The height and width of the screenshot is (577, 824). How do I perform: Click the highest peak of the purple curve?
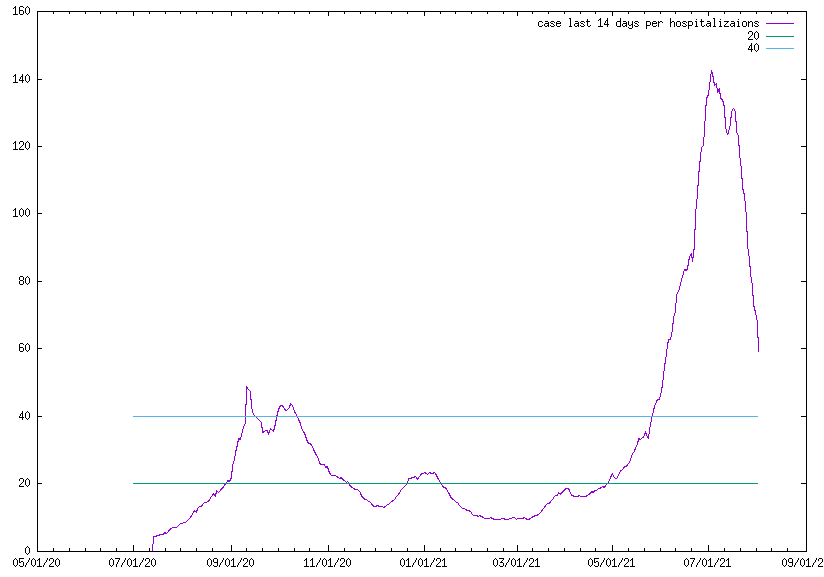[x=711, y=71]
